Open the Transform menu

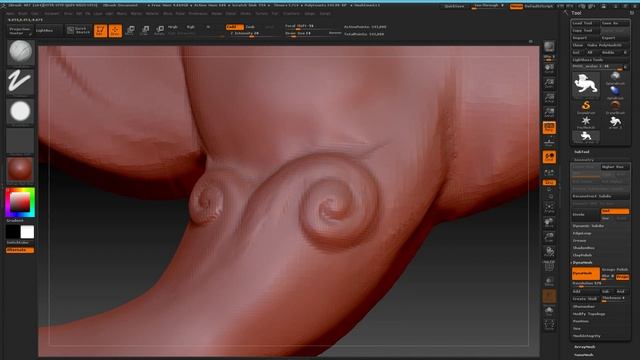click(x=291, y=13)
